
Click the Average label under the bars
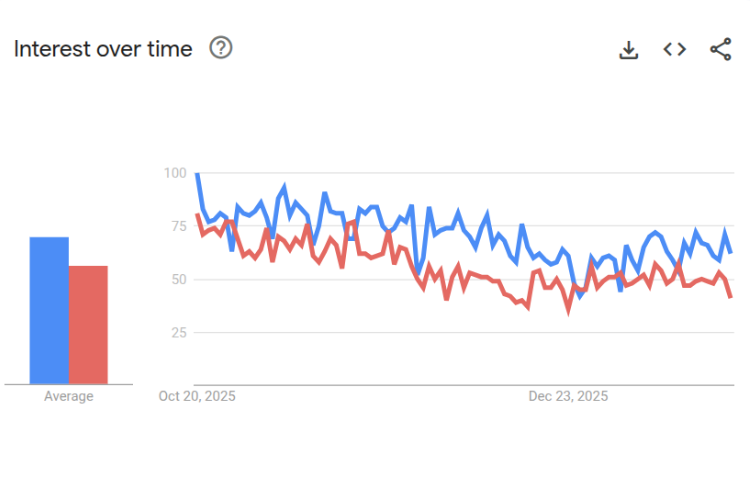(x=69, y=396)
